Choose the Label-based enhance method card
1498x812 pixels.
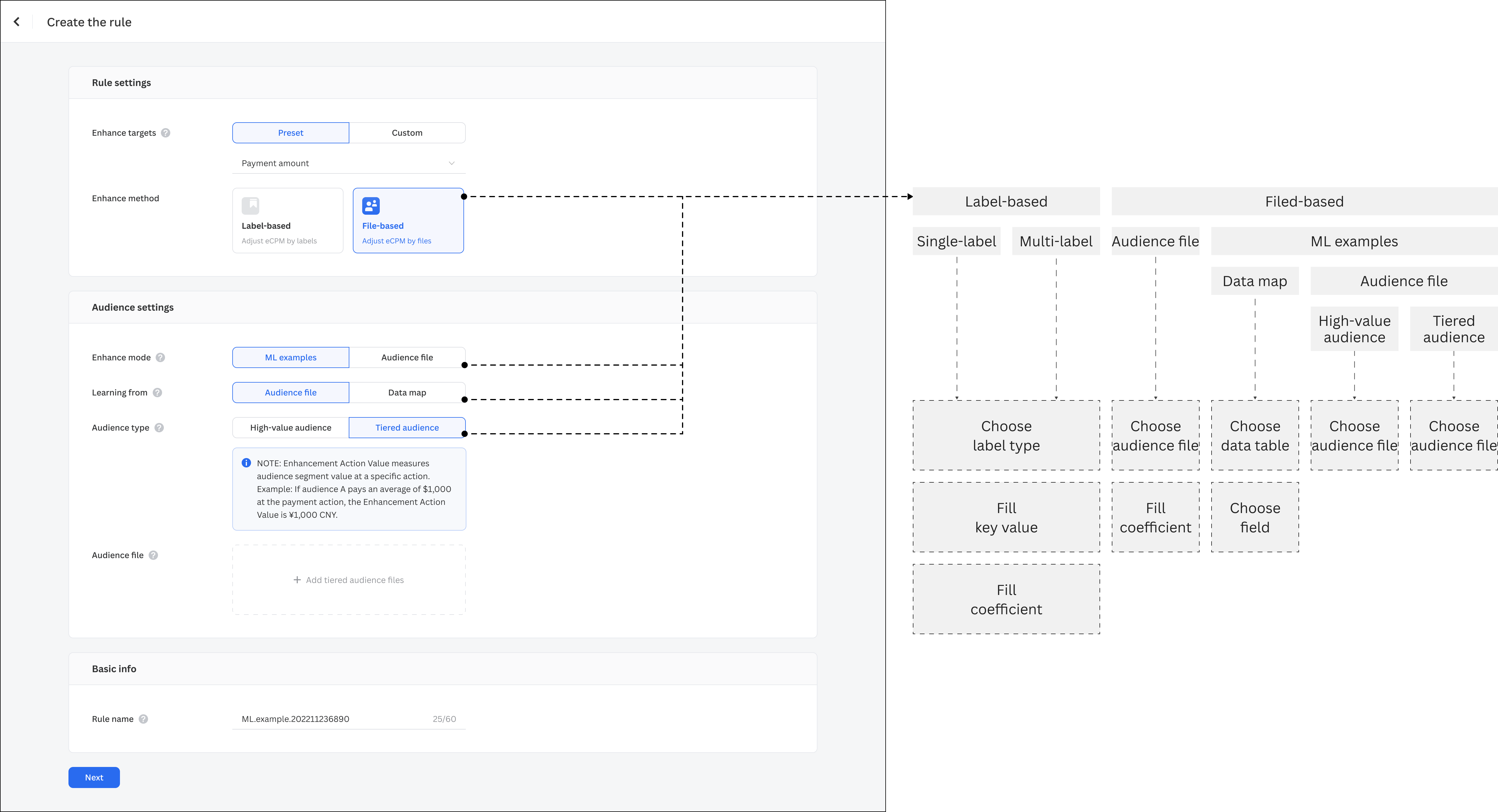(288, 220)
